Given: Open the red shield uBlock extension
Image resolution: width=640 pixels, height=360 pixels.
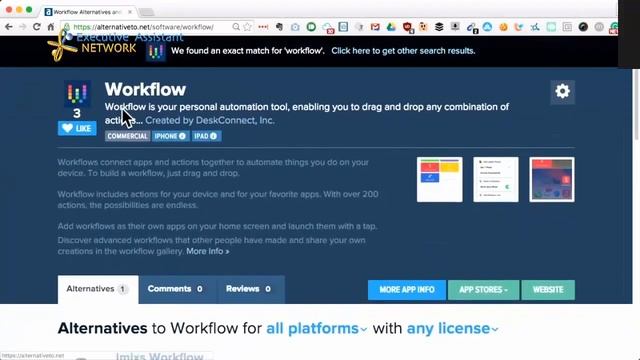Looking at the screenshot, I should [407, 27].
